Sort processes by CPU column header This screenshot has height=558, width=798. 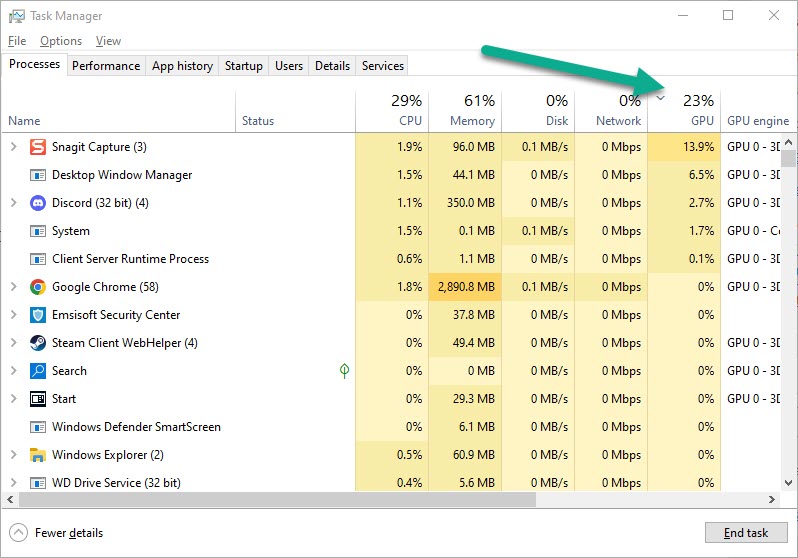point(392,111)
